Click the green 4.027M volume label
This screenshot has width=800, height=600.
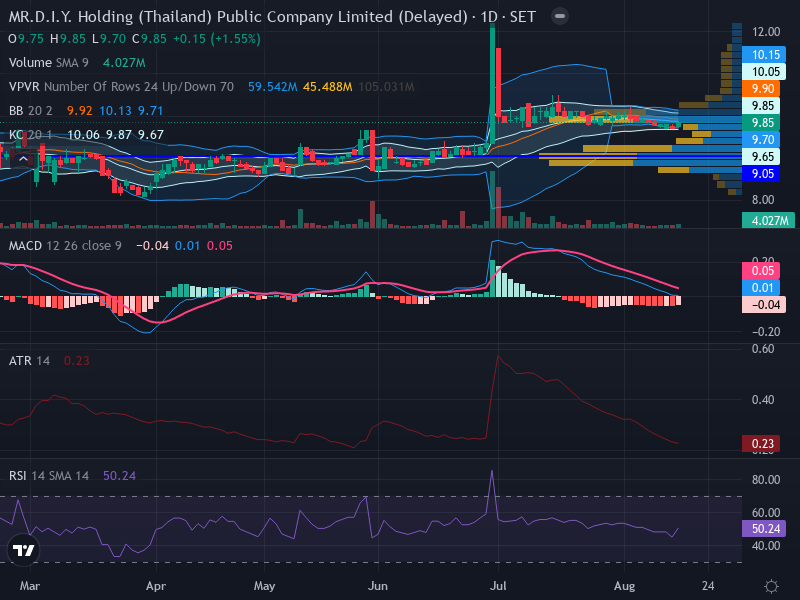768,220
